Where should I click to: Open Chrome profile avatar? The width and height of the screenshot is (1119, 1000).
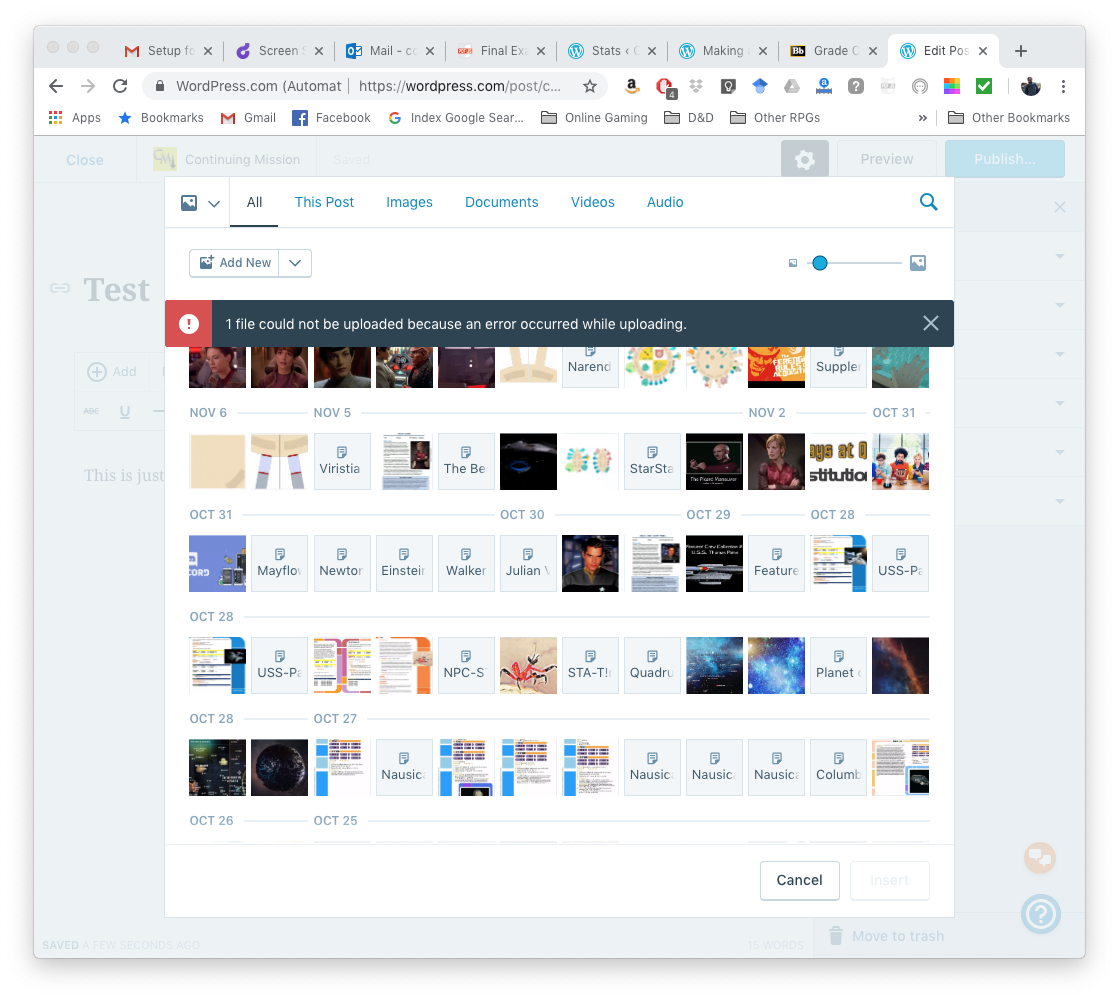click(1031, 86)
